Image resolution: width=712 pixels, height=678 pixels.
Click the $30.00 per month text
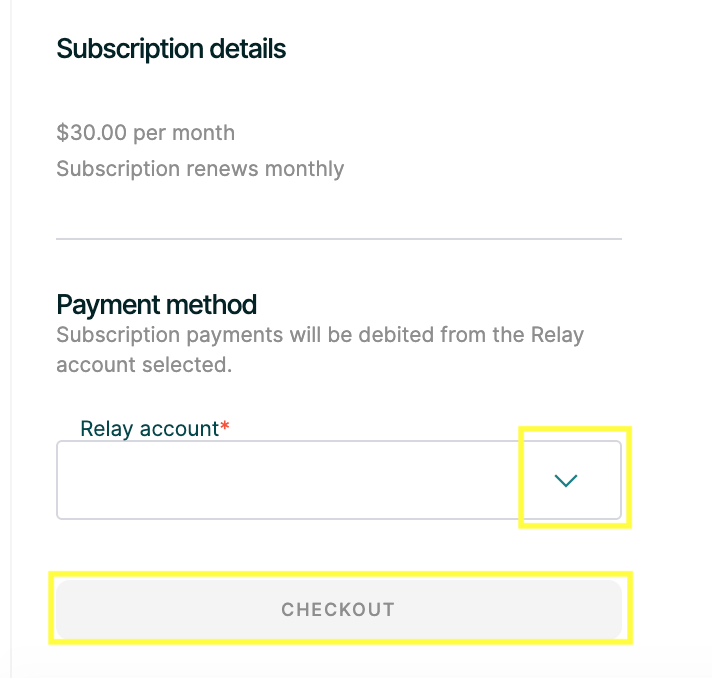tap(146, 133)
